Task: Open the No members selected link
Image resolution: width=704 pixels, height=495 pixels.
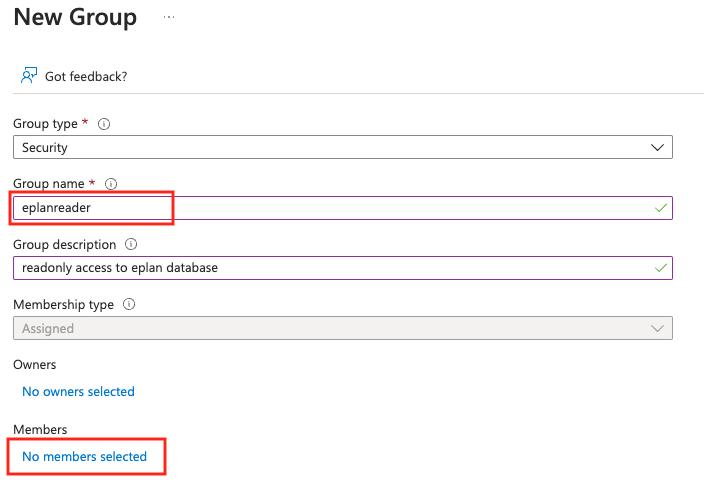Action: point(84,457)
